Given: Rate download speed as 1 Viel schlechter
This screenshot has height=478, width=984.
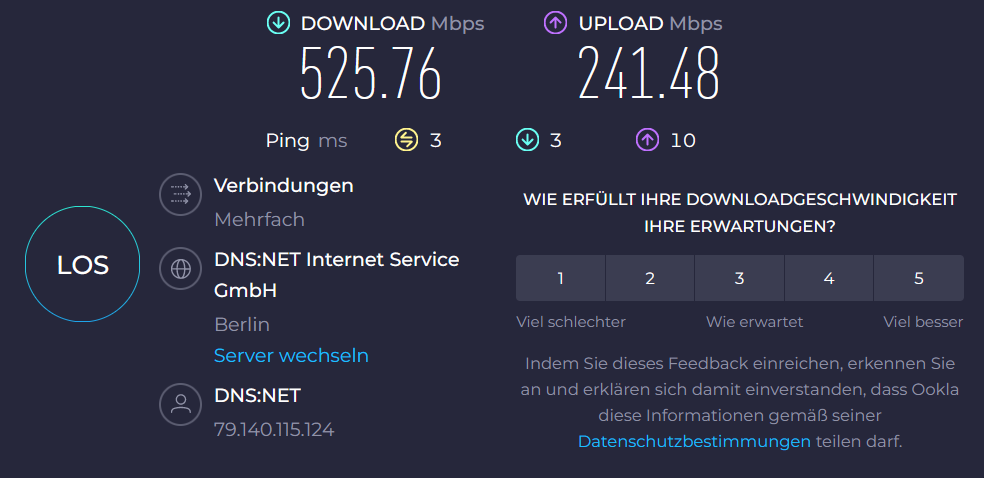Looking at the screenshot, I should click(560, 278).
